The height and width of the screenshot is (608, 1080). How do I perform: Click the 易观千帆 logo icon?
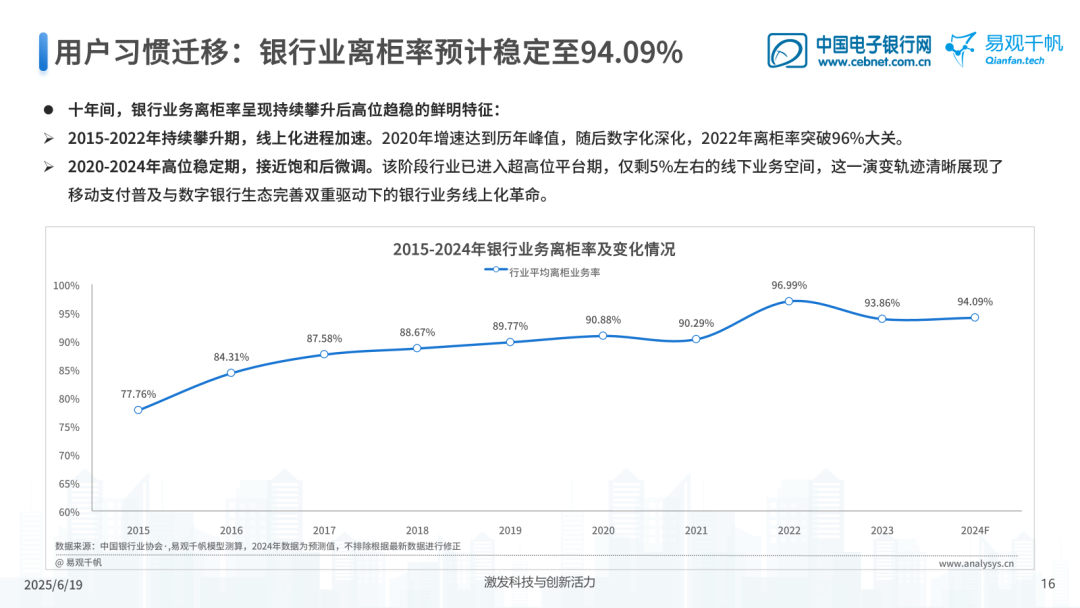(x=961, y=49)
